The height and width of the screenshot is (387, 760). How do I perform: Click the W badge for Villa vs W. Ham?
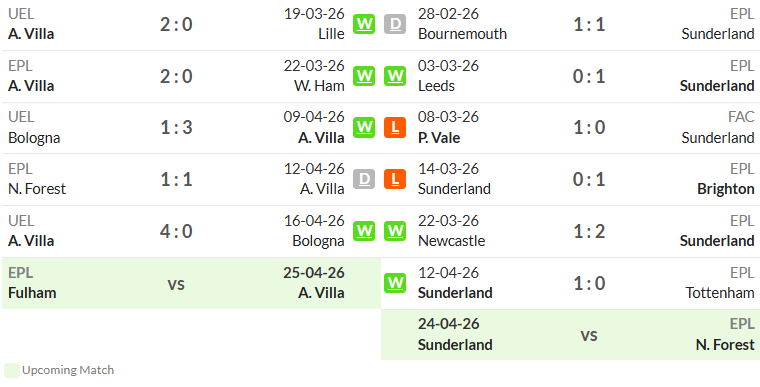coord(364,76)
